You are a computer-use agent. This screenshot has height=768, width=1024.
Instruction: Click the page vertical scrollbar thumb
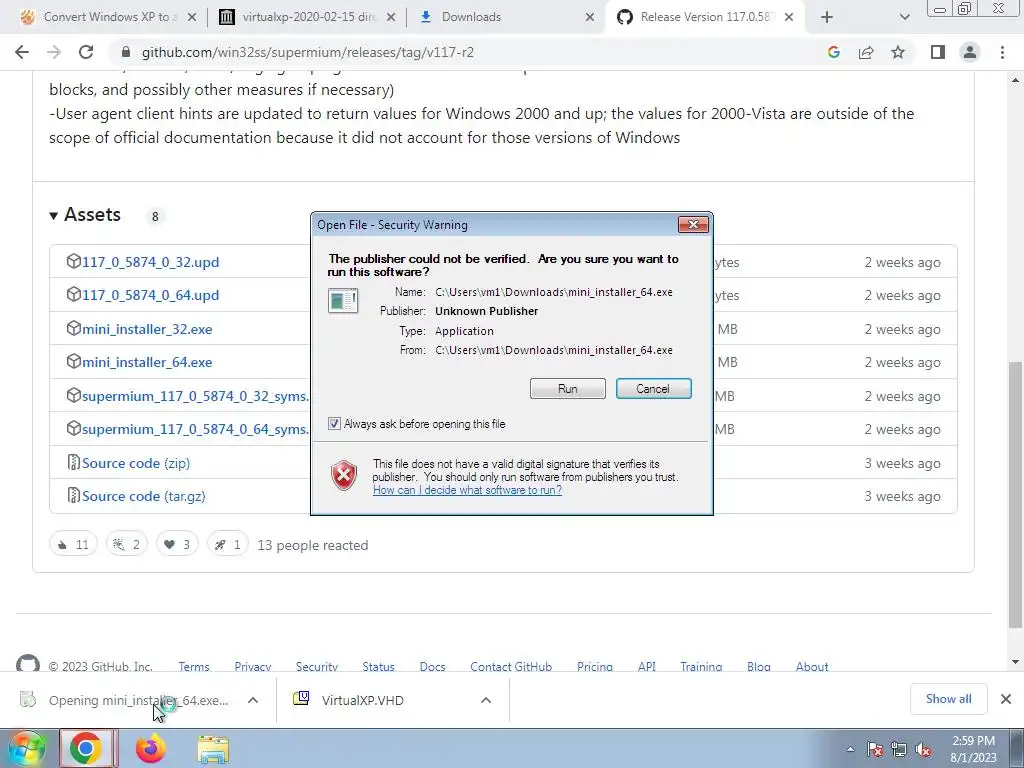click(1016, 493)
